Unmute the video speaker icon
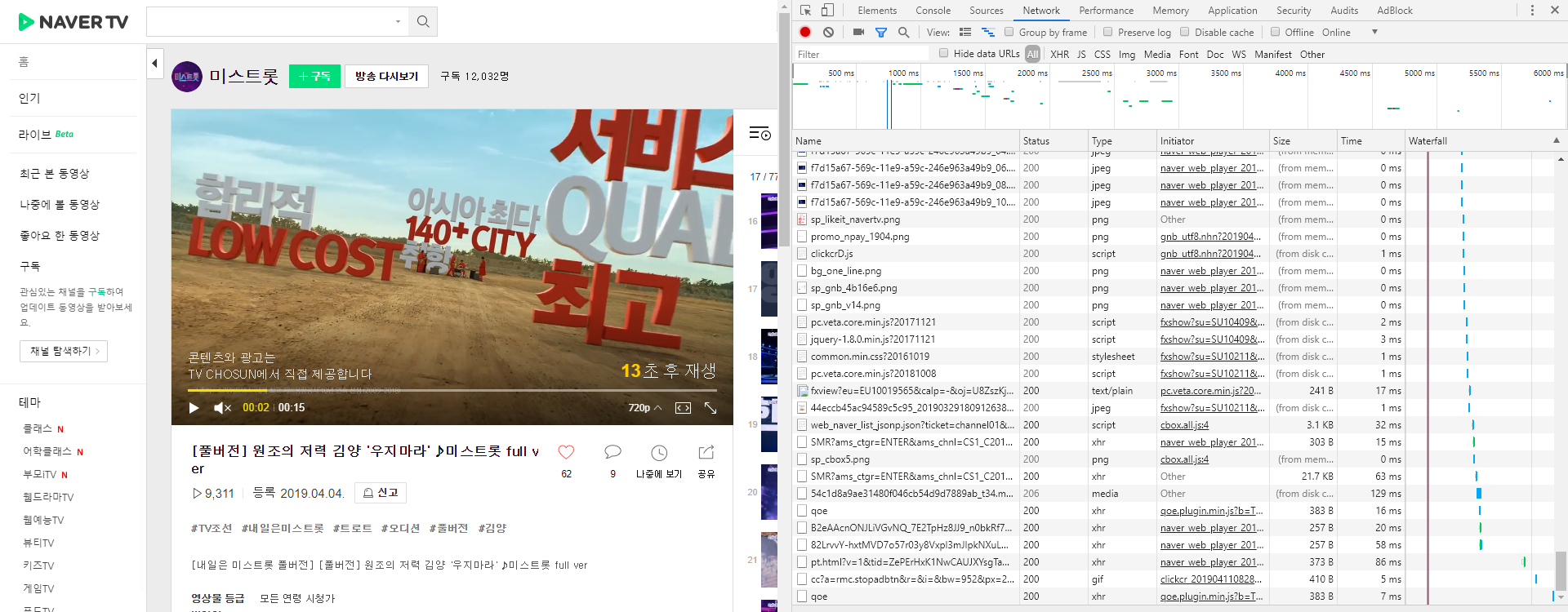 [222, 408]
